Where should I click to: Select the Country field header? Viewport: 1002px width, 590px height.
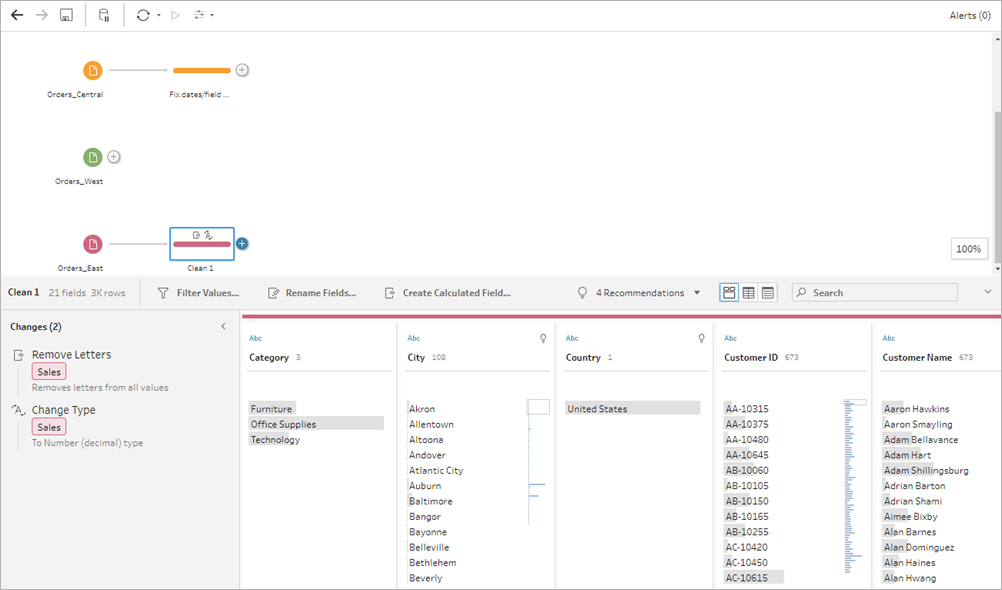583,358
